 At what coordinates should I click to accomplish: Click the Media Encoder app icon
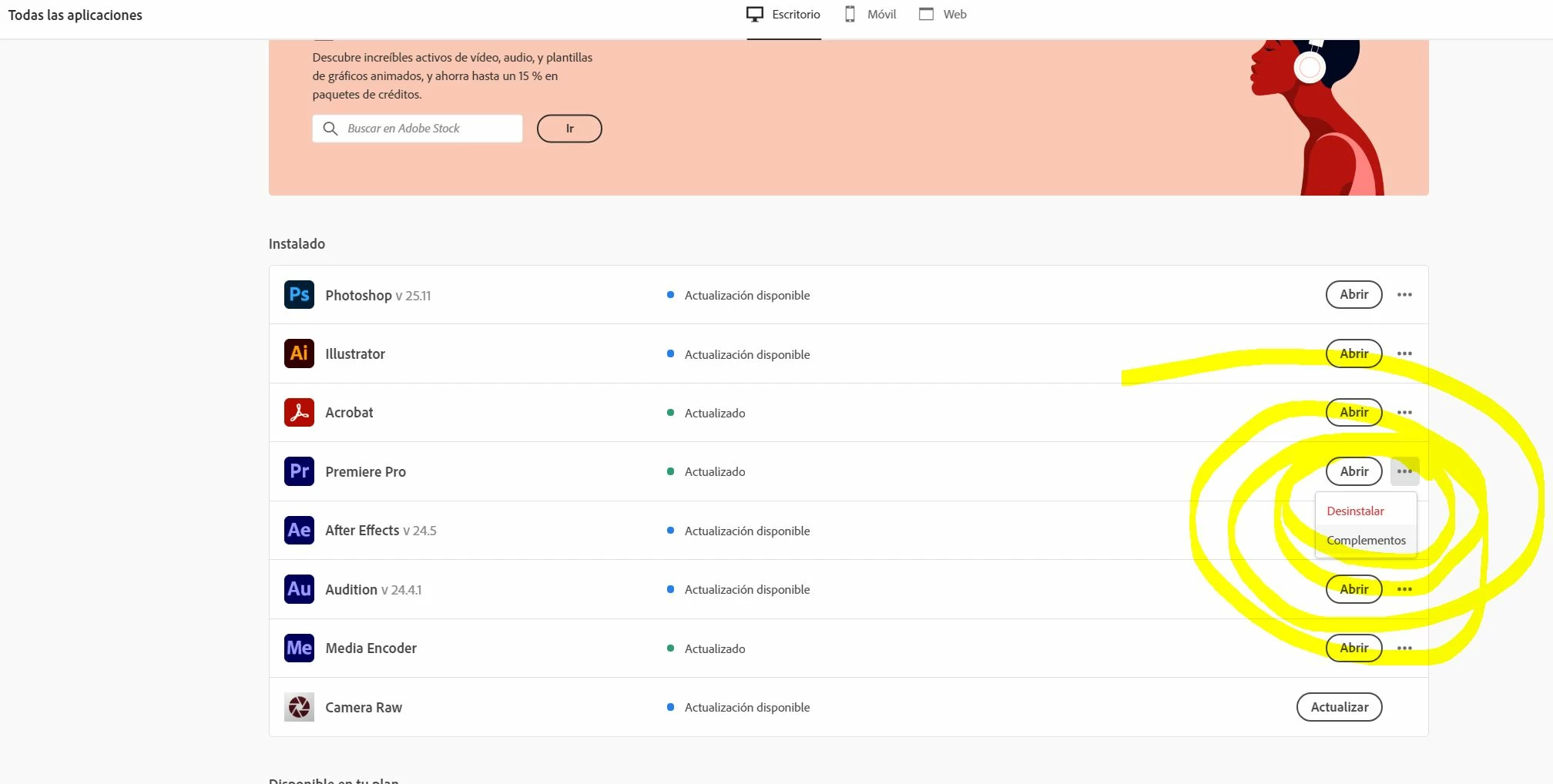tap(299, 648)
